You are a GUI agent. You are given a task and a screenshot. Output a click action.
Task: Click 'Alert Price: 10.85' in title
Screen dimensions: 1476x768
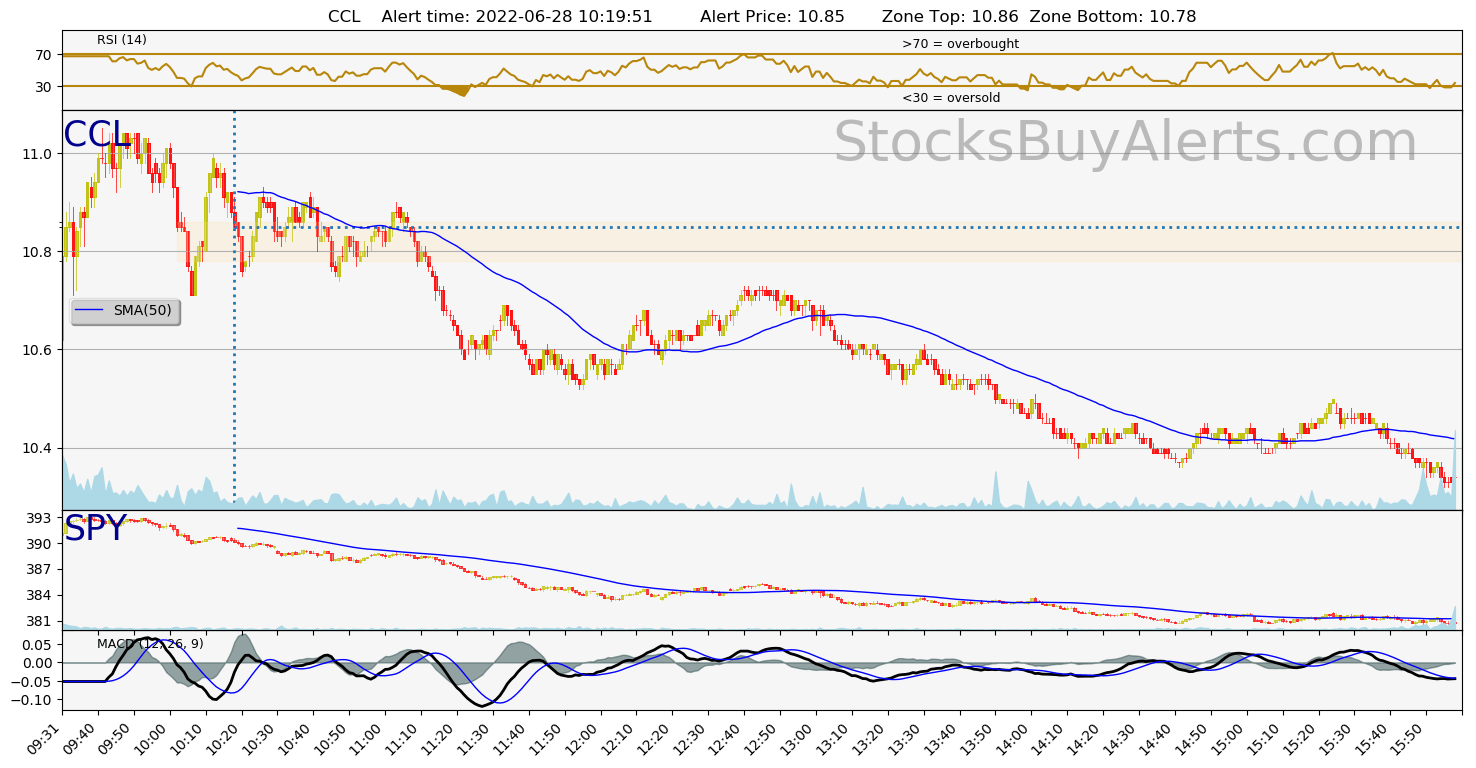coord(772,16)
